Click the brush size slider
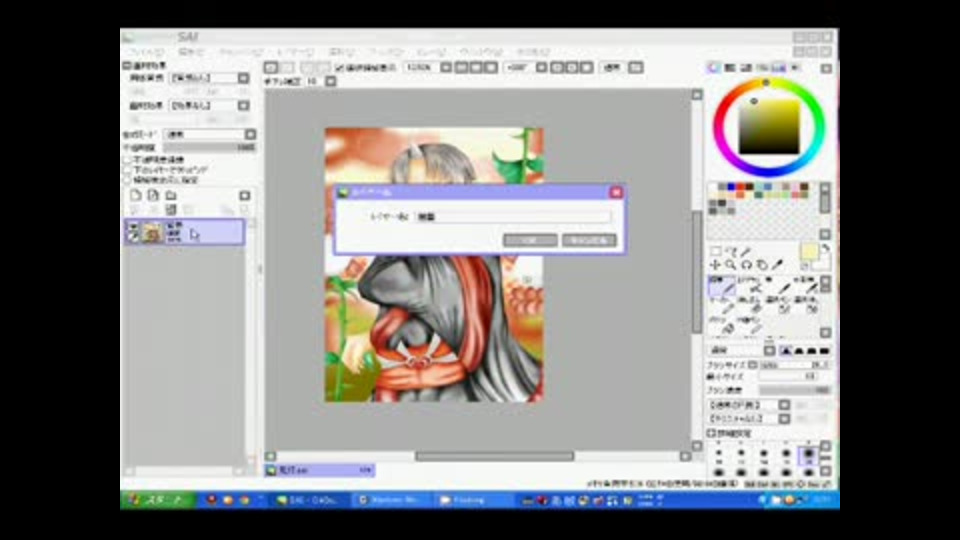 click(795, 365)
